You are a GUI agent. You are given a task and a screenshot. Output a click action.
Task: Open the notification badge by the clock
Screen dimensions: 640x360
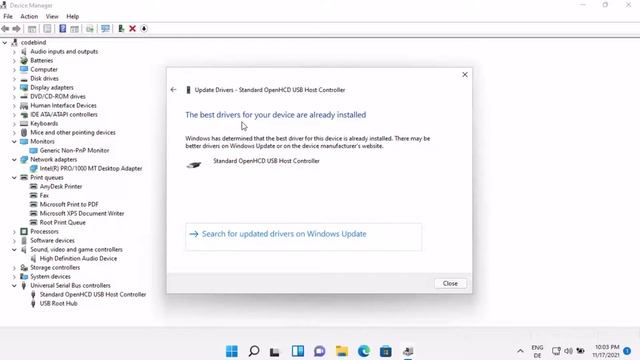627,351
